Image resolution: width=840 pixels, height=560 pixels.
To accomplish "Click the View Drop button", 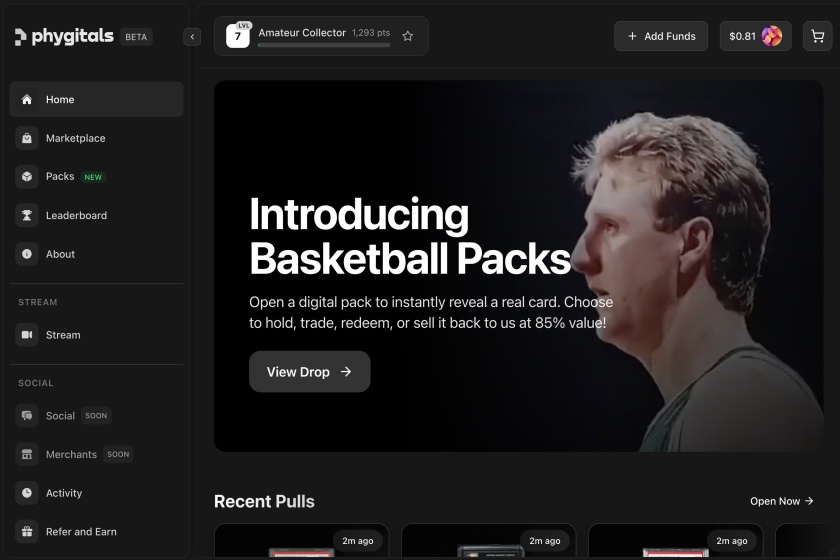I will coord(309,372).
